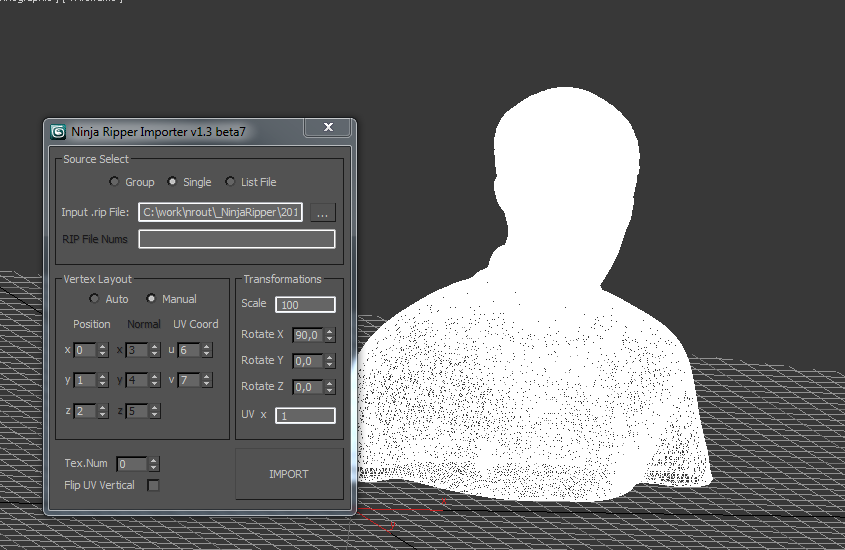The image size is (845, 550).
Task: Click the Scale value field
Action: pyautogui.click(x=305, y=305)
